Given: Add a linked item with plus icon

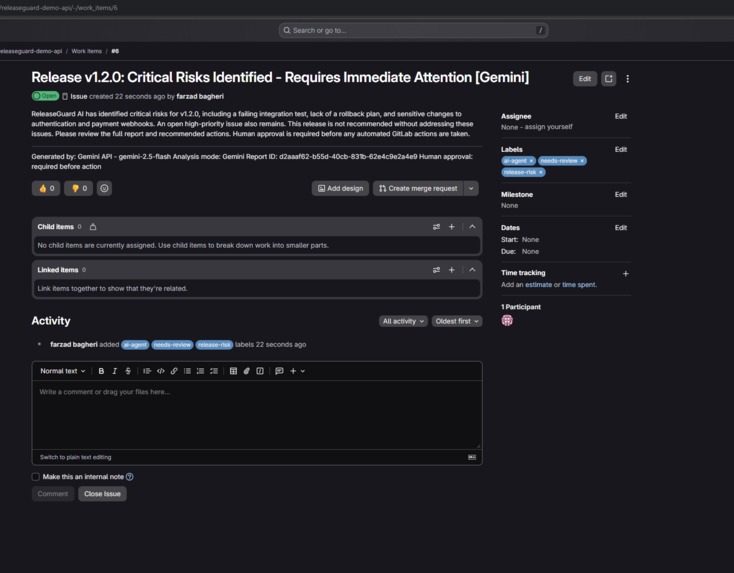Looking at the screenshot, I should point(452,270).
